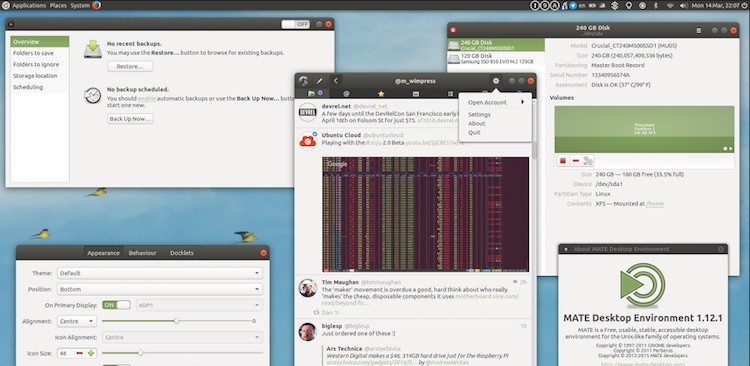
Task: Click the 'enable' automatic backups link
Action: pyautogui.click(x=147, y=99)
